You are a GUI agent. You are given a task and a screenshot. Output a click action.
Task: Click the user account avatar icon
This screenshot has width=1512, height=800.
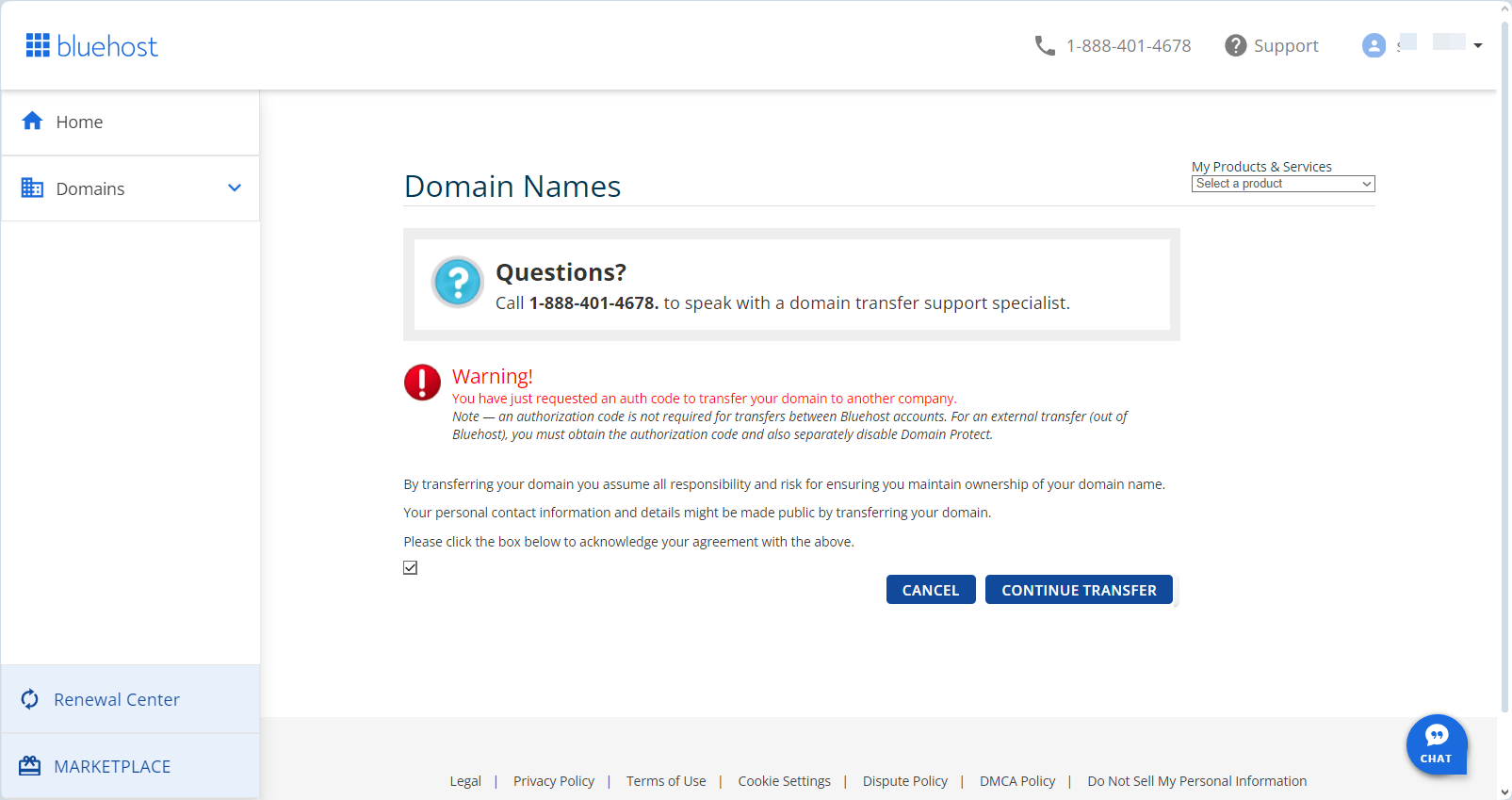click(x=1374, y=45)
